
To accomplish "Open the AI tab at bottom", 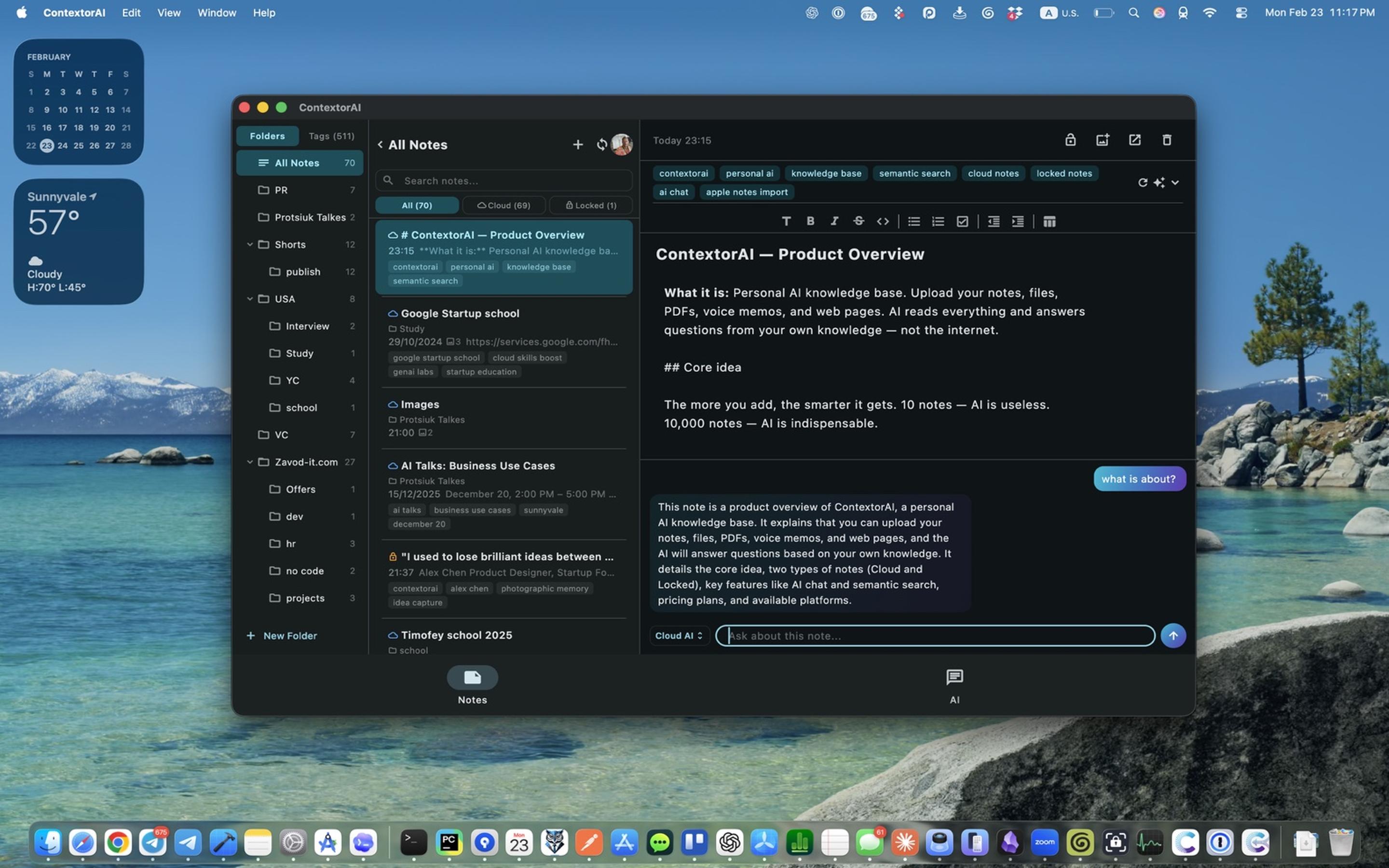I will coord(954,685).
